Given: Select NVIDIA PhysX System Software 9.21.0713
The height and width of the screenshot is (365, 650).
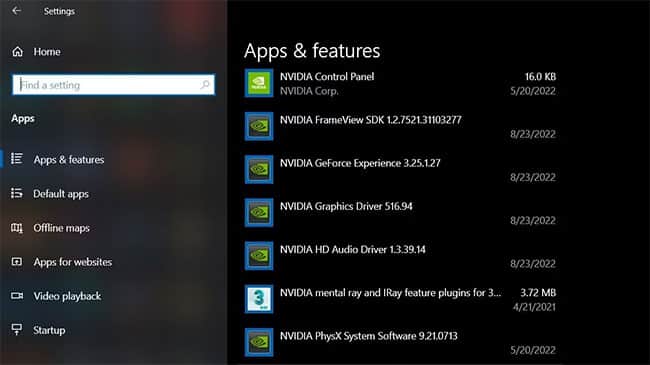Looking at the screenshot, I should click(x=400, y=342).
